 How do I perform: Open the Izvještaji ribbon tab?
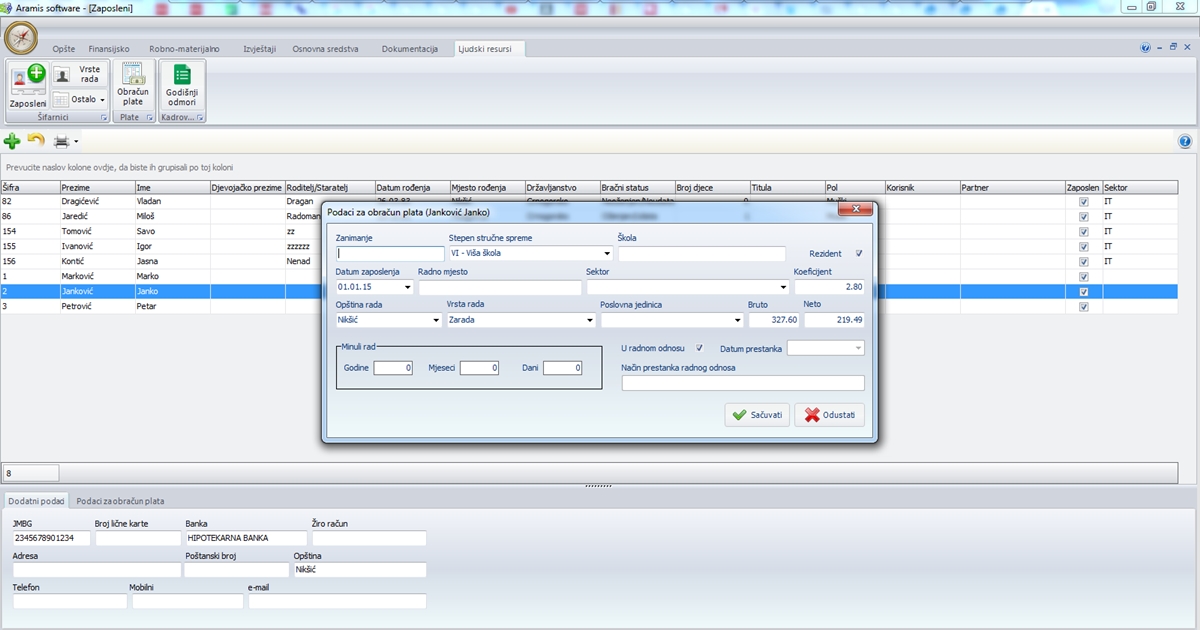click(259, 48)
